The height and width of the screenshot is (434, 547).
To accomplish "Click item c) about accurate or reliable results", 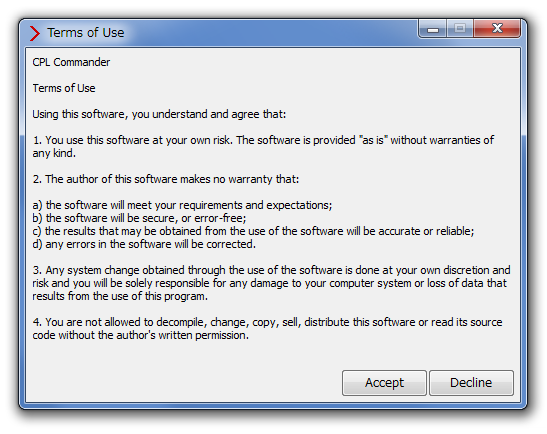I will pos(253,231).
